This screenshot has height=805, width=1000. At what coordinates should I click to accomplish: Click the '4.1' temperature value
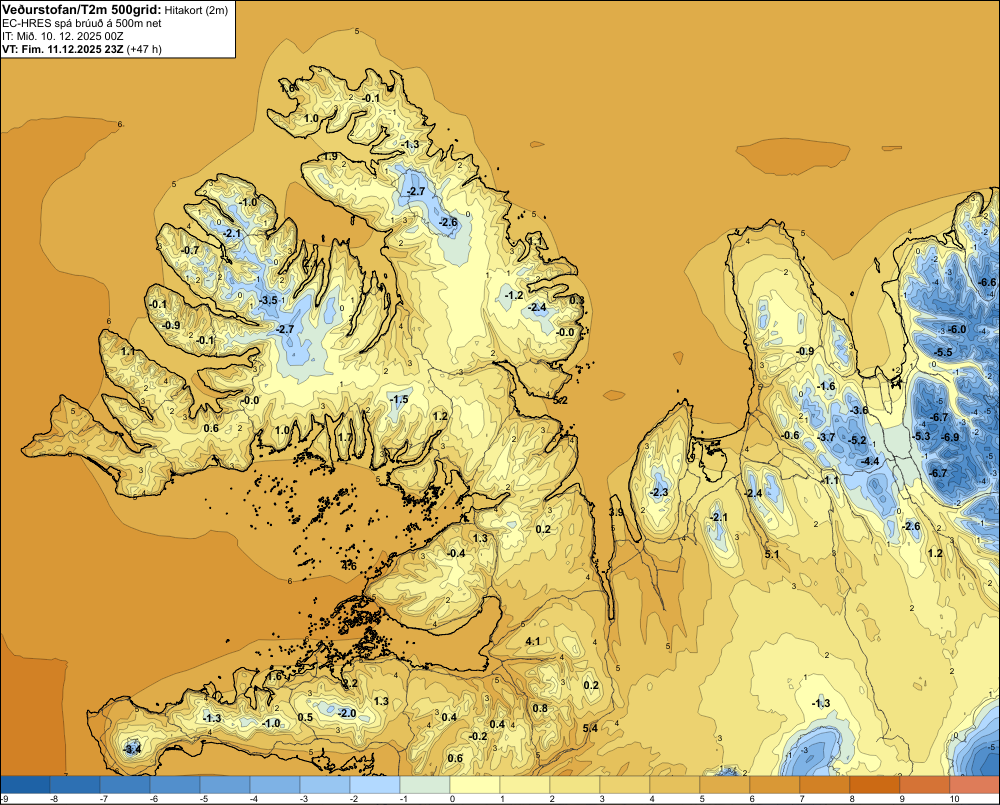[533, 641]
